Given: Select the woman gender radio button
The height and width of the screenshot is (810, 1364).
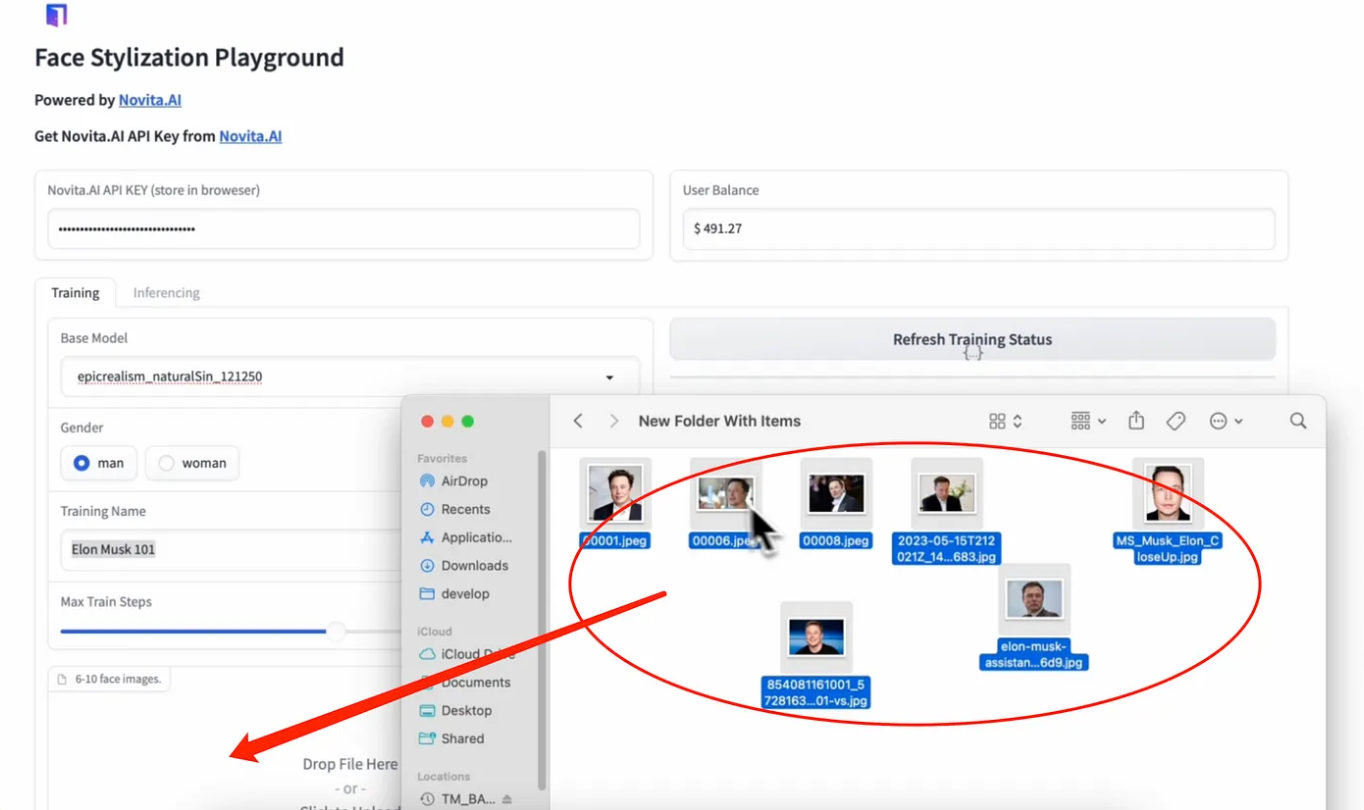Looking at the screenshot, I should pyautogui.click(x=167, y=464).
